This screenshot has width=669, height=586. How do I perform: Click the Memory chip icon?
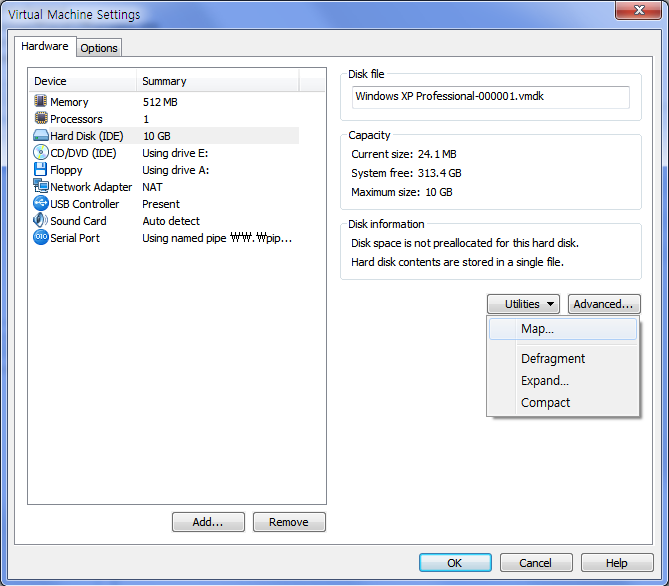pyautogui.click(x=41, y=101)
